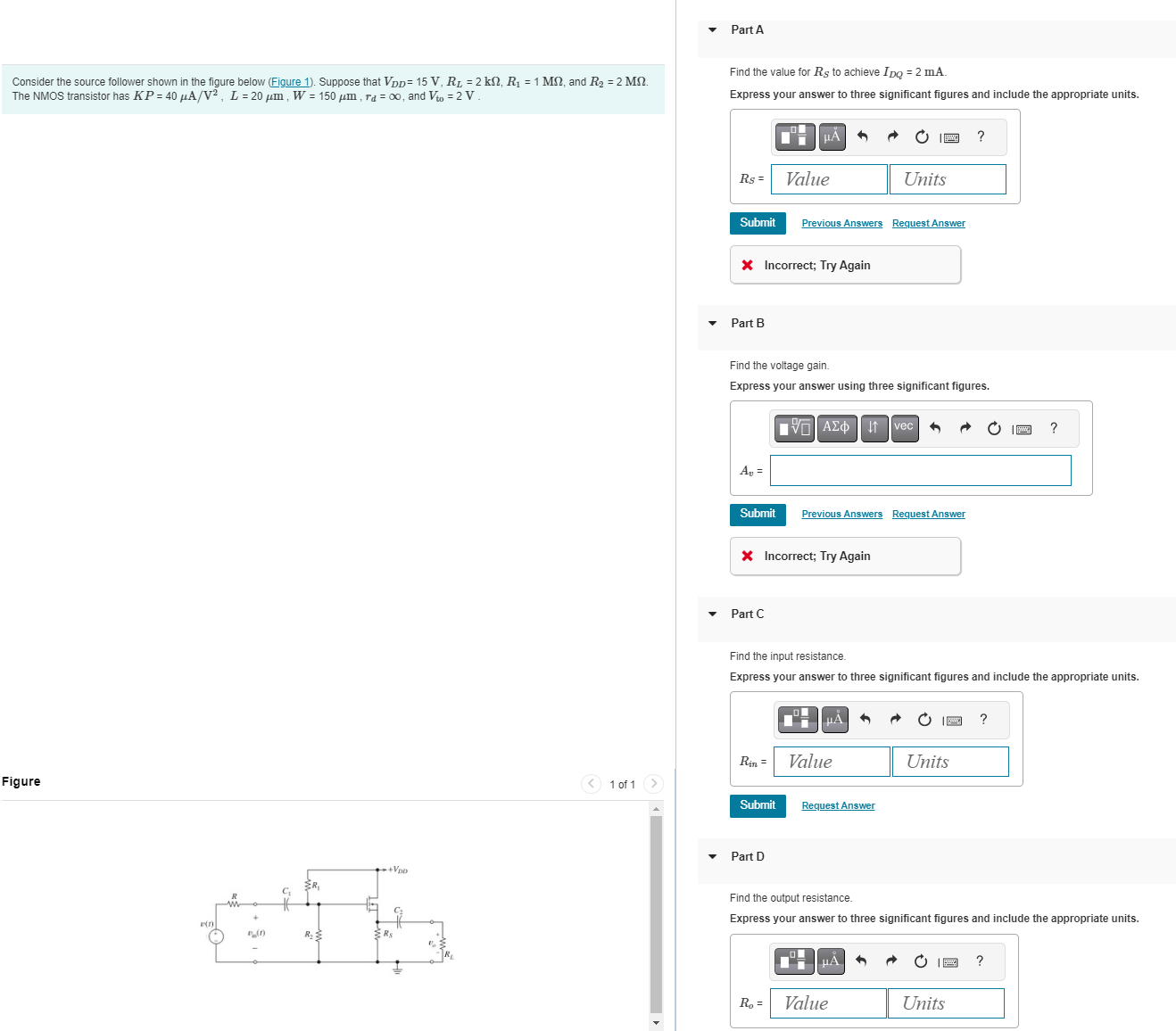The image size is (1176, 1031).
Task: Click the redo arrow in Part A toolbar
Action: (x=892, y=136)
